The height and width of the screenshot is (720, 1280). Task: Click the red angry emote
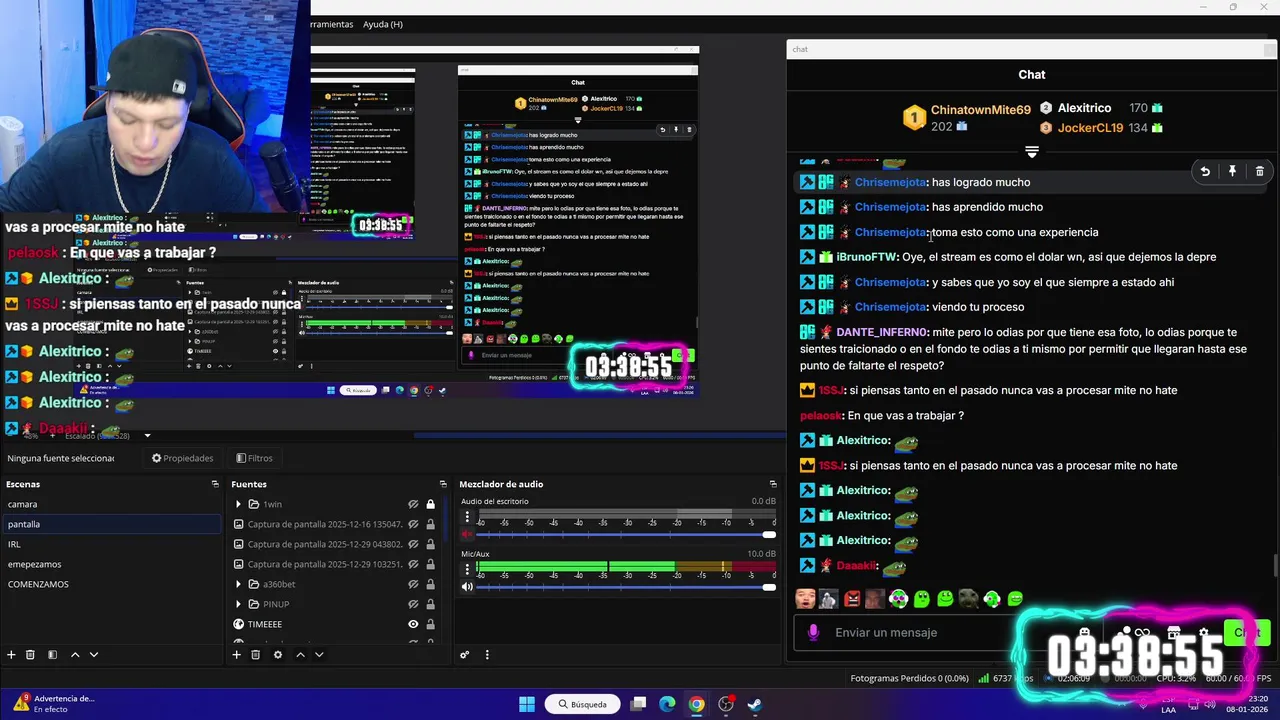coord(852,599)
